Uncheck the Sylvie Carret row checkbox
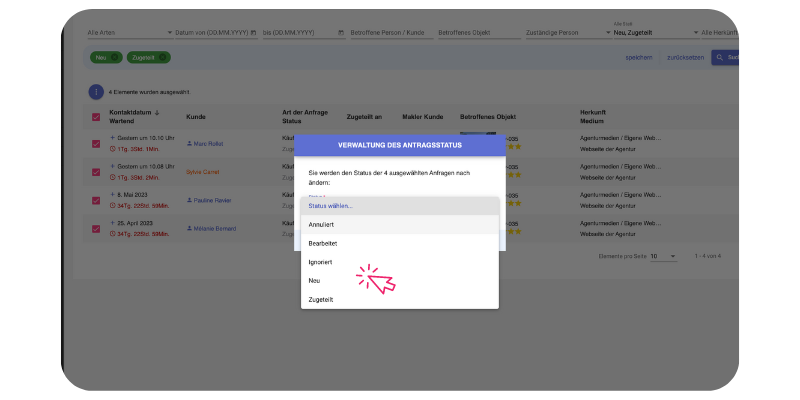This screenshot has height=400, width=800. click(x=96, y=172)
